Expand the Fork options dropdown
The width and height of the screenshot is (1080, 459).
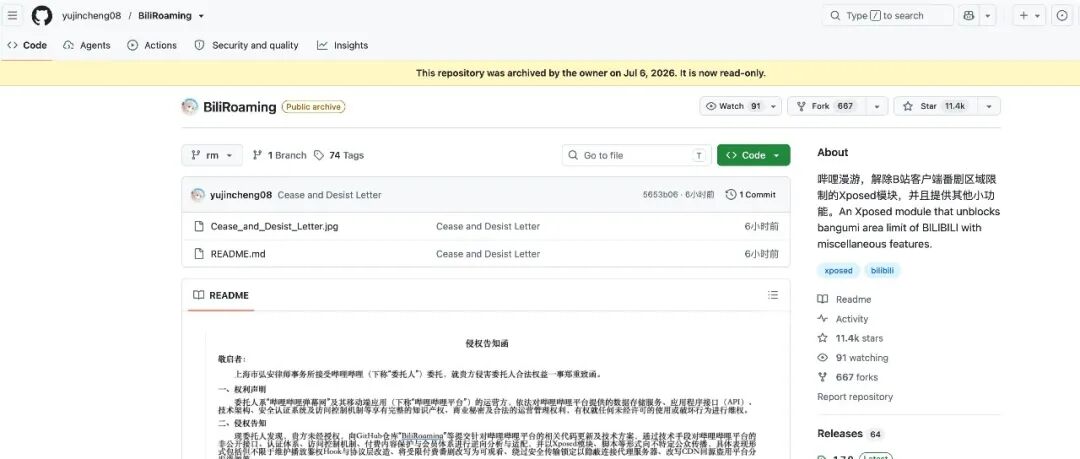877,106
